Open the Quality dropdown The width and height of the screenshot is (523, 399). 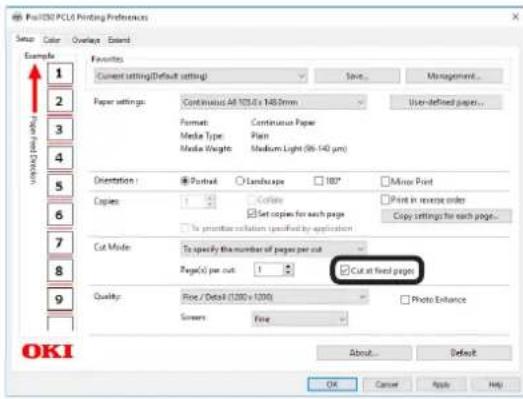275,297
